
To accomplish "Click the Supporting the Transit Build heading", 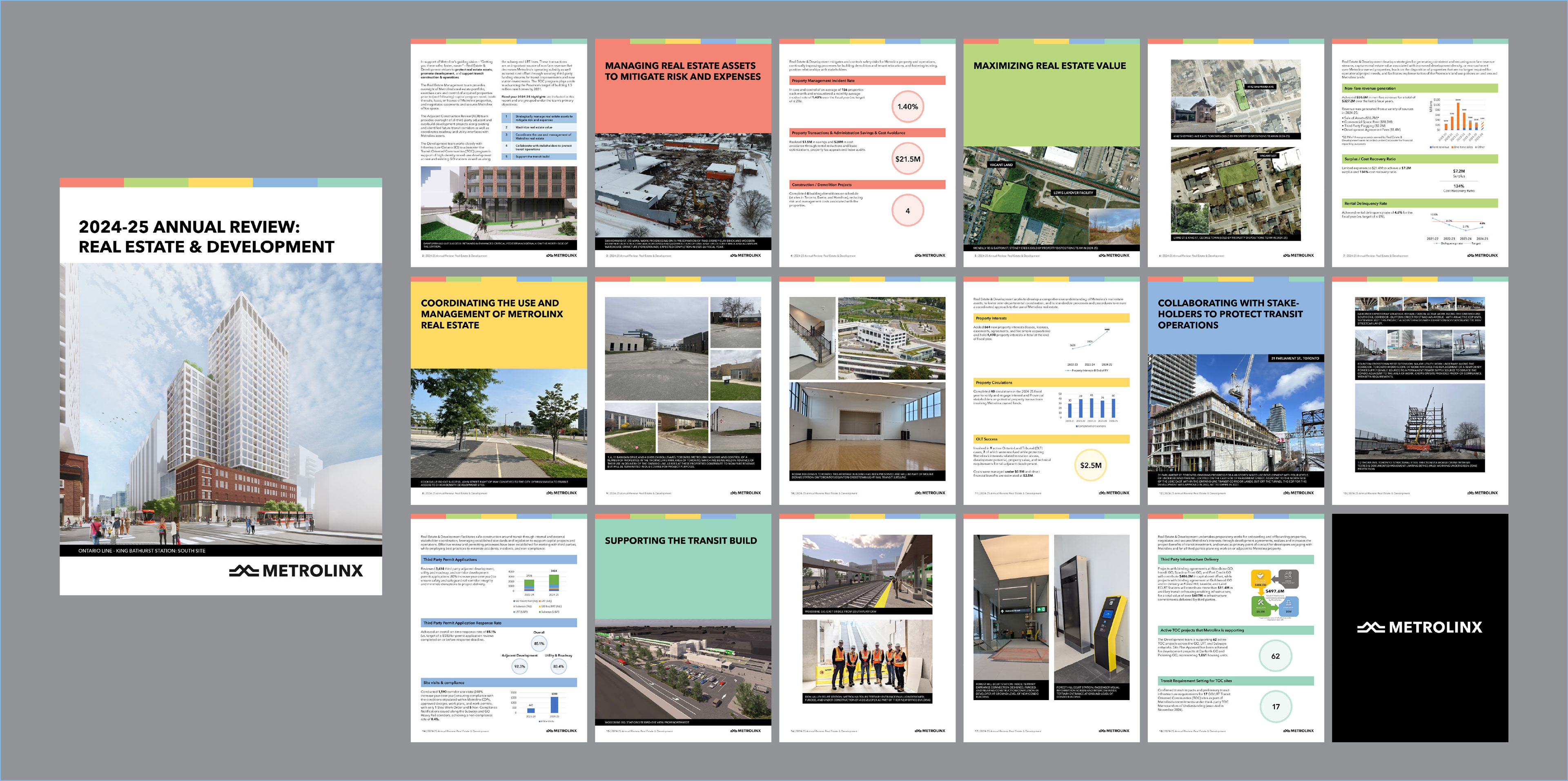I will (681, 540).
